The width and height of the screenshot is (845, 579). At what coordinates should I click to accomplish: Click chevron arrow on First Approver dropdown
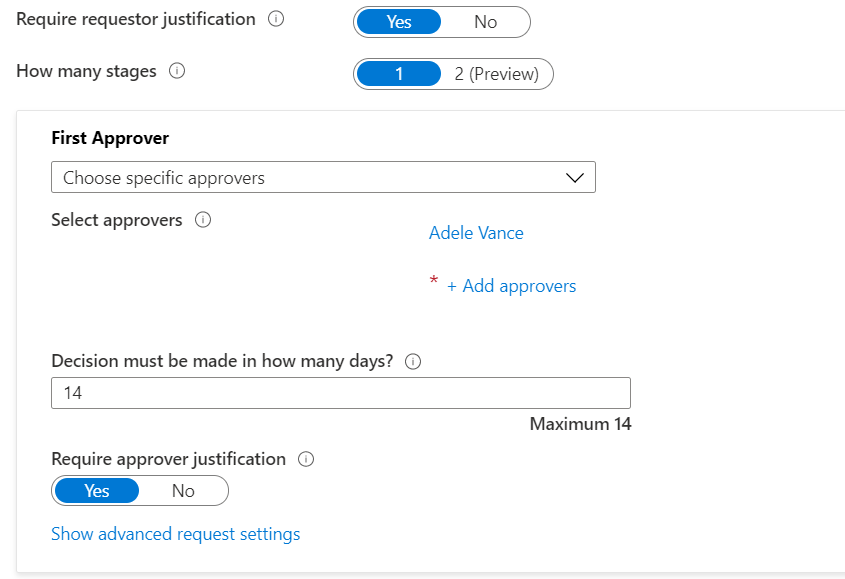point(574,178)
